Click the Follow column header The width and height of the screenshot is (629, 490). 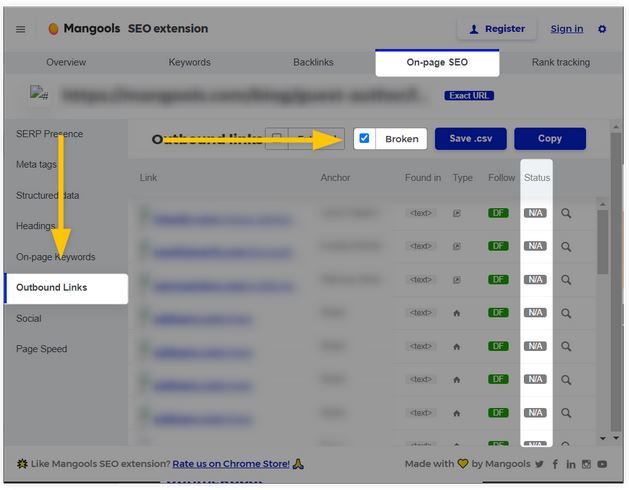pos(501,177)
